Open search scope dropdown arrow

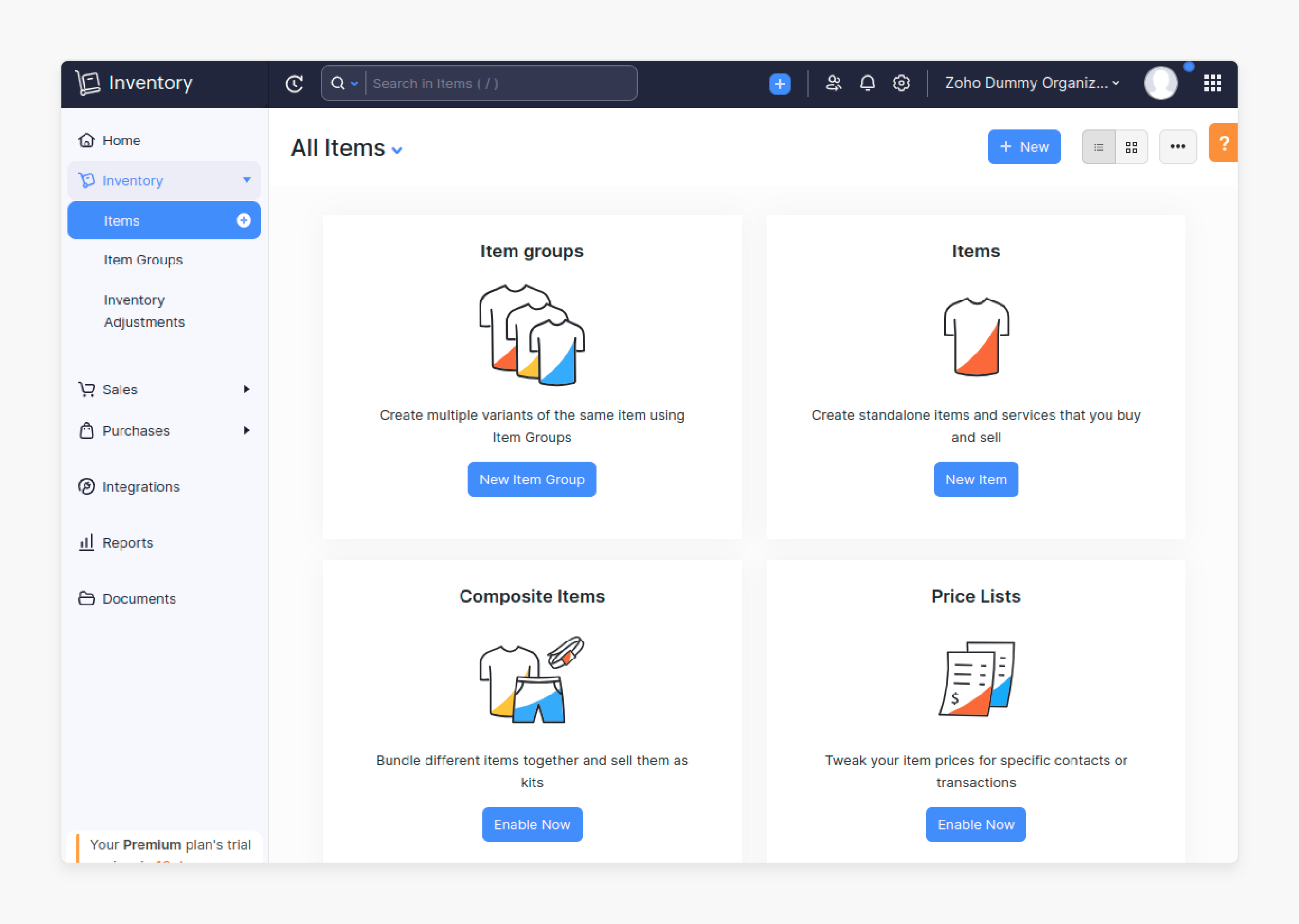(x=355, y=84)
